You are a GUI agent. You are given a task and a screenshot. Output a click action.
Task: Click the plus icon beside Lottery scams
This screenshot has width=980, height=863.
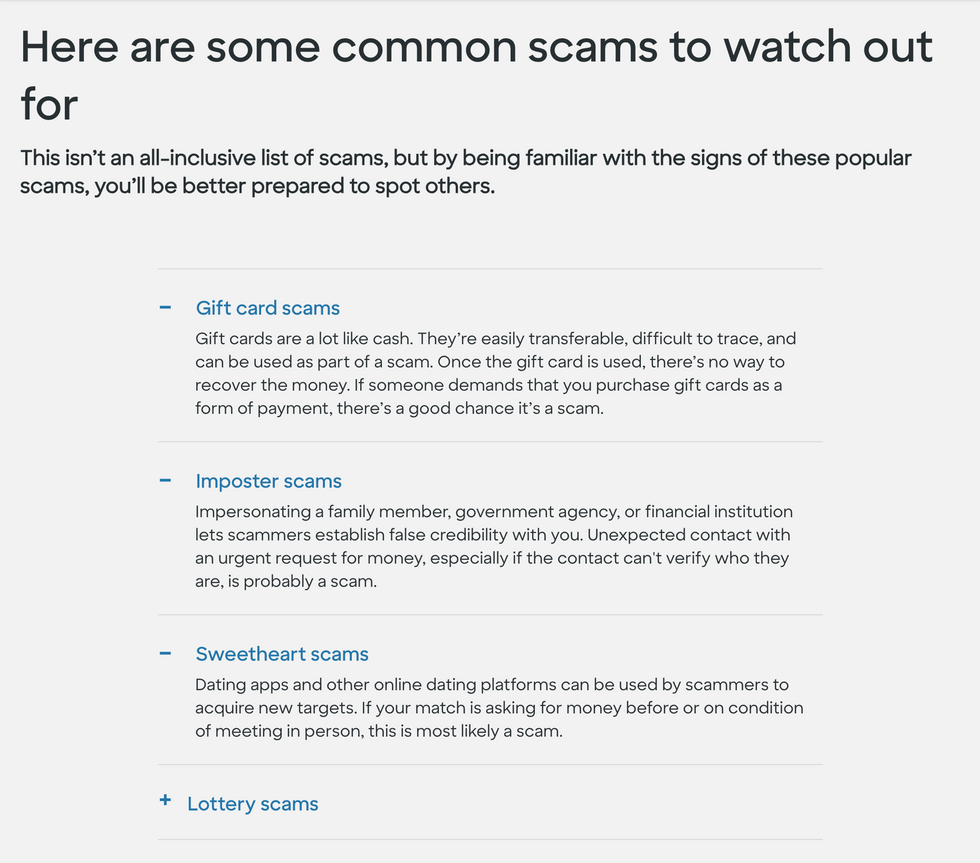tap(165, 801)
